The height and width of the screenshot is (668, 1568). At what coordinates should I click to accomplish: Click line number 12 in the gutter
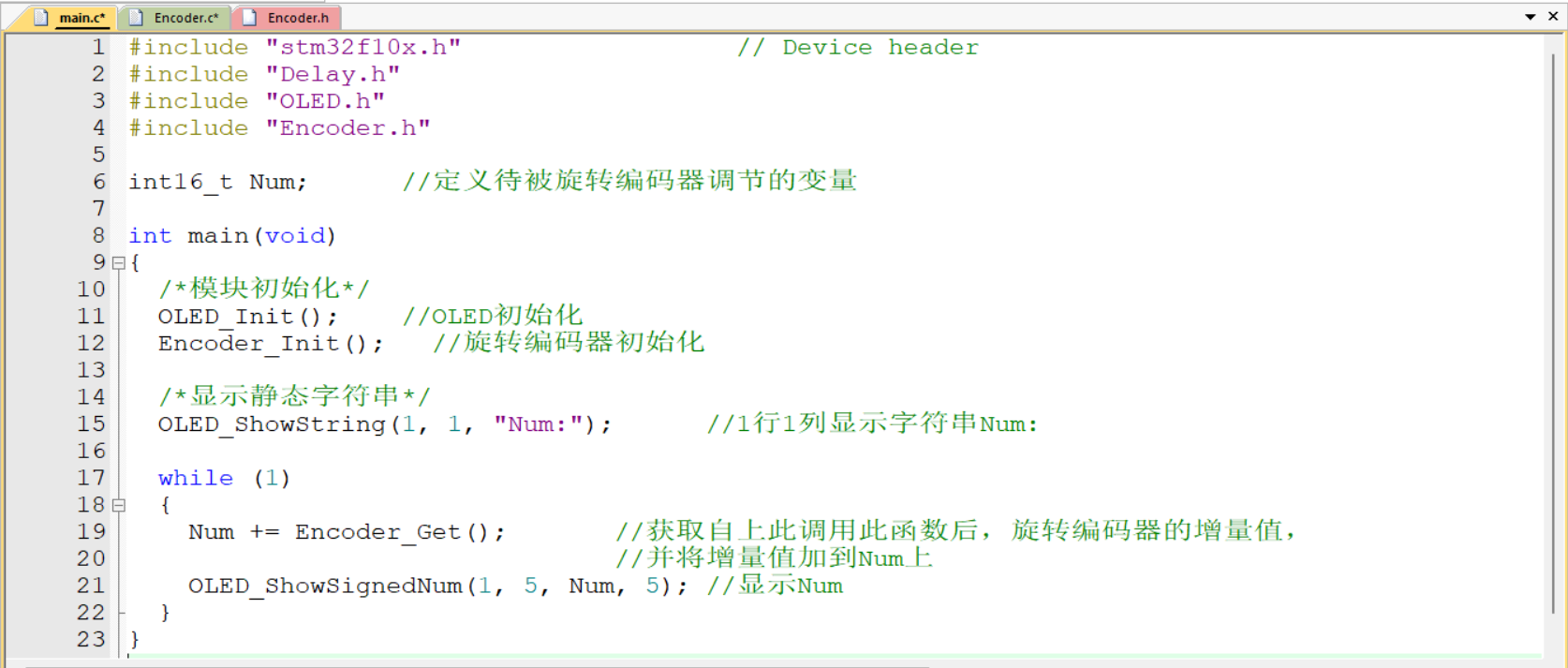pyautogui.click(x=91, y=343)
